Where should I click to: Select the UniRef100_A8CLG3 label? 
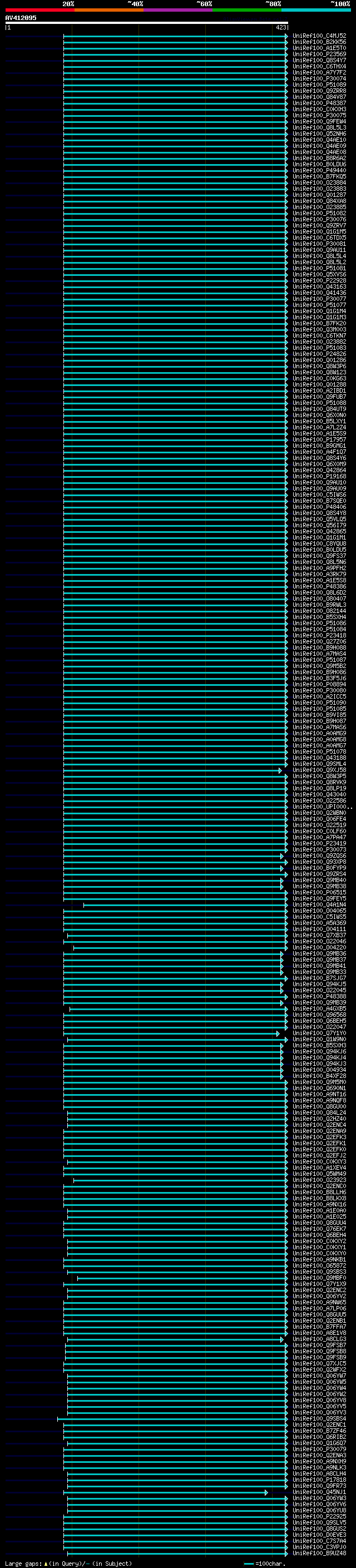point(319,1340)
